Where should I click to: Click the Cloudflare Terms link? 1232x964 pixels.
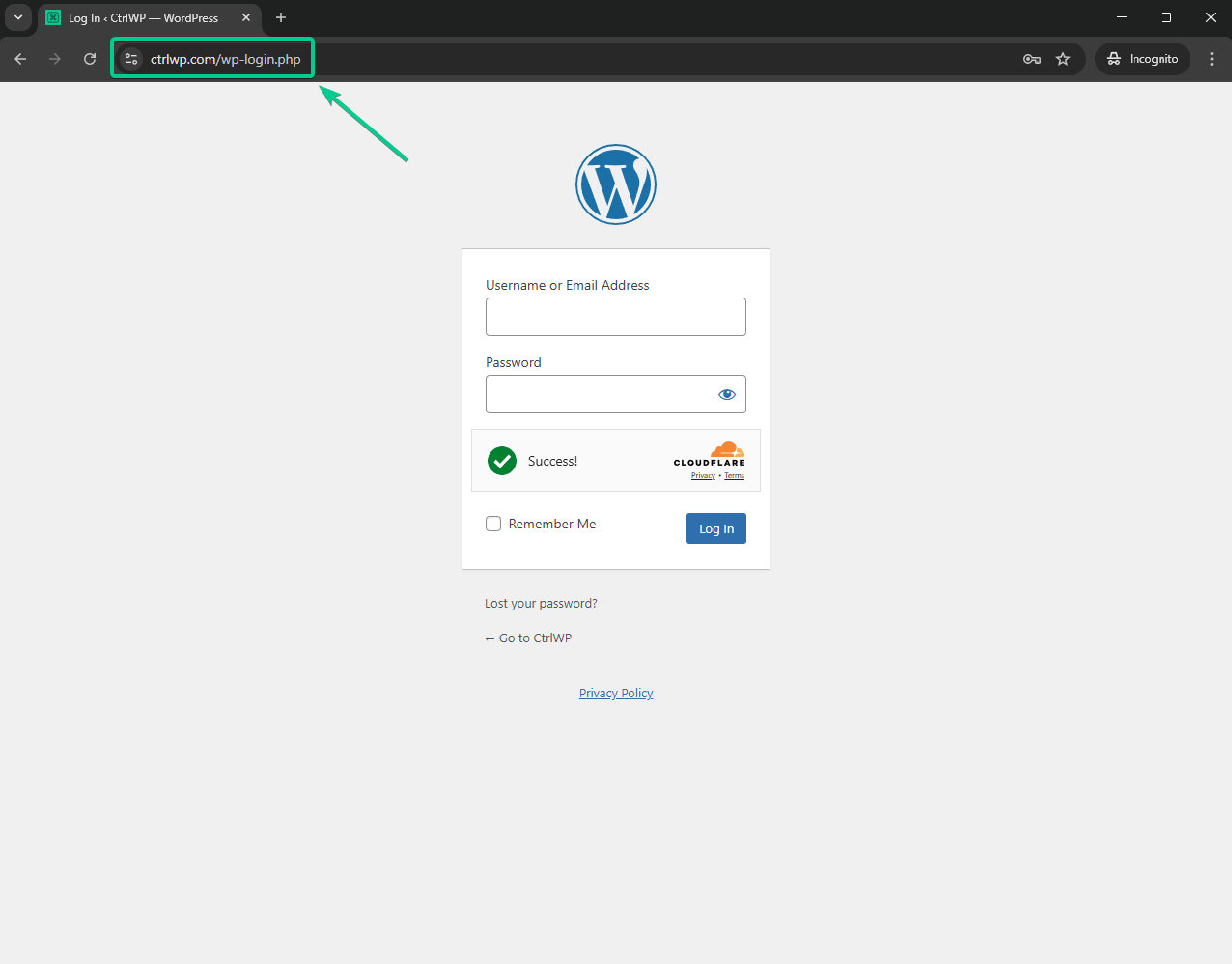[735, 476]
